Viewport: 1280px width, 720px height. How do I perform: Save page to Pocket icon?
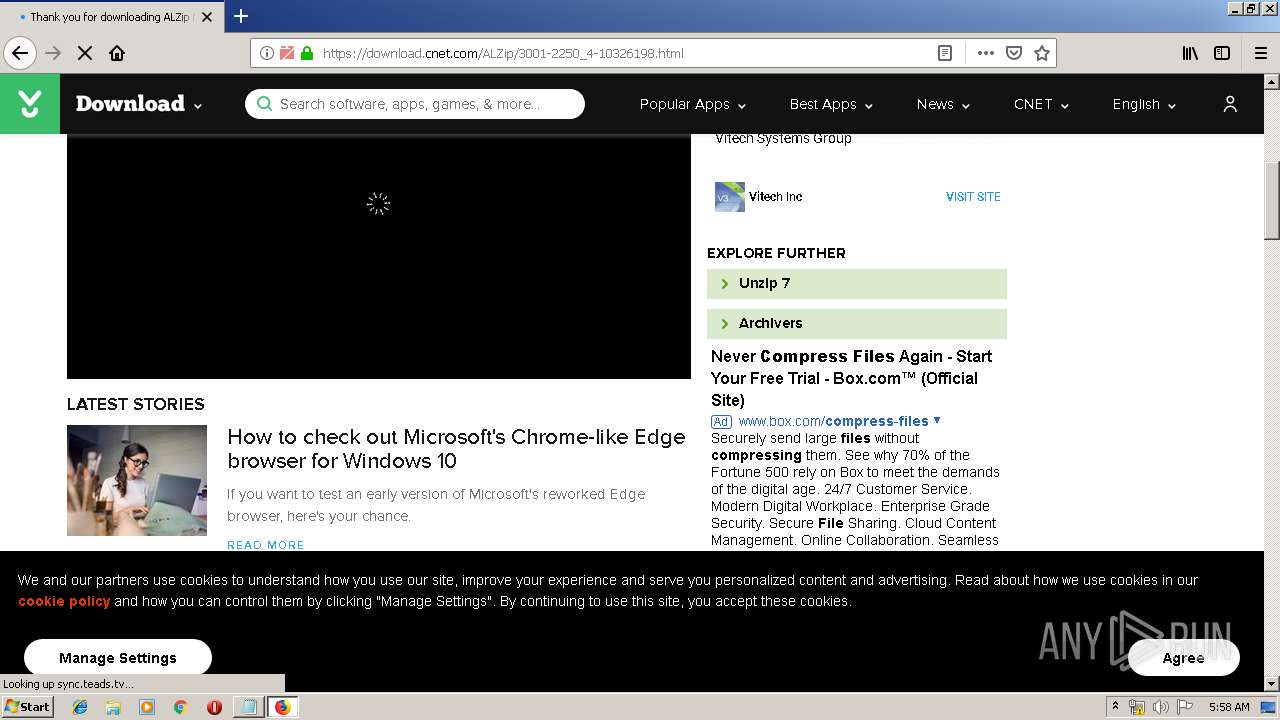click(1014, 53)
